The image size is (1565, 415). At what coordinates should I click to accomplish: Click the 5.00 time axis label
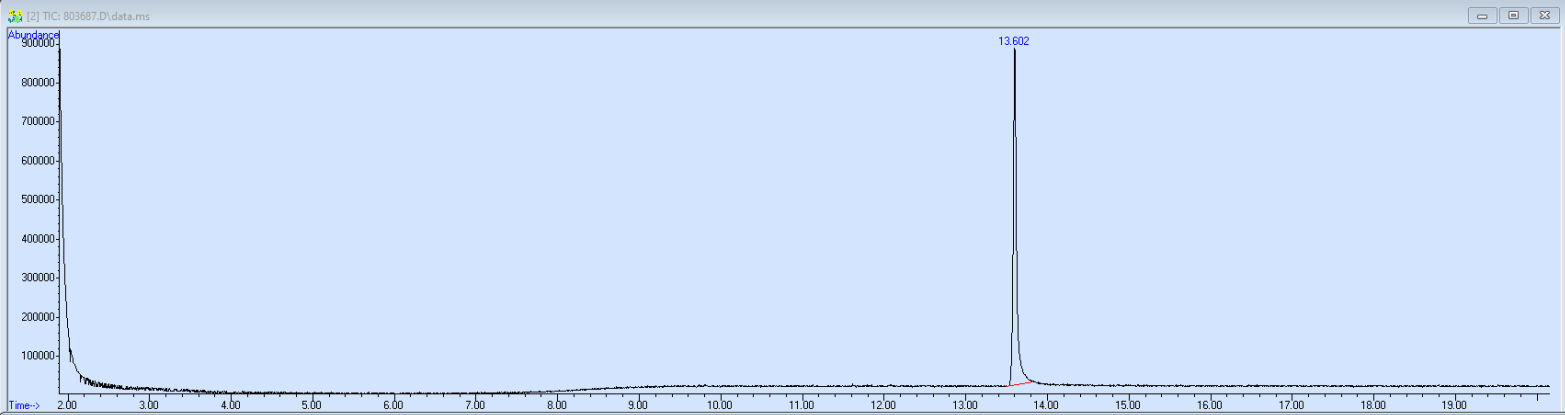pyautogui.click(x=311, y=405)
